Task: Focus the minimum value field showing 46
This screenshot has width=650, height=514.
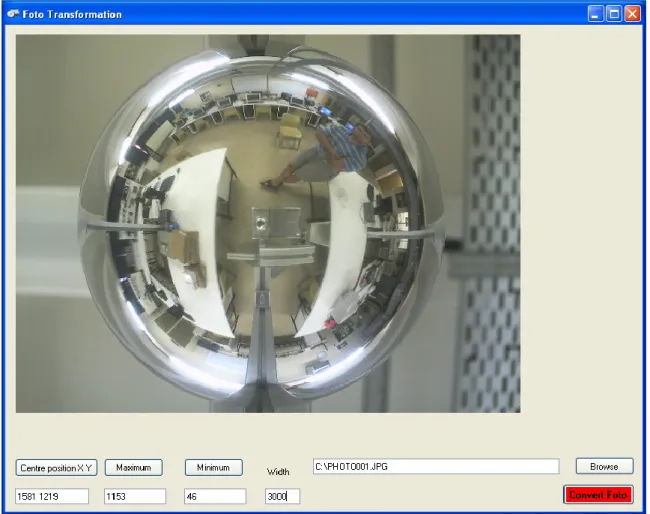Action: point(215,496)
